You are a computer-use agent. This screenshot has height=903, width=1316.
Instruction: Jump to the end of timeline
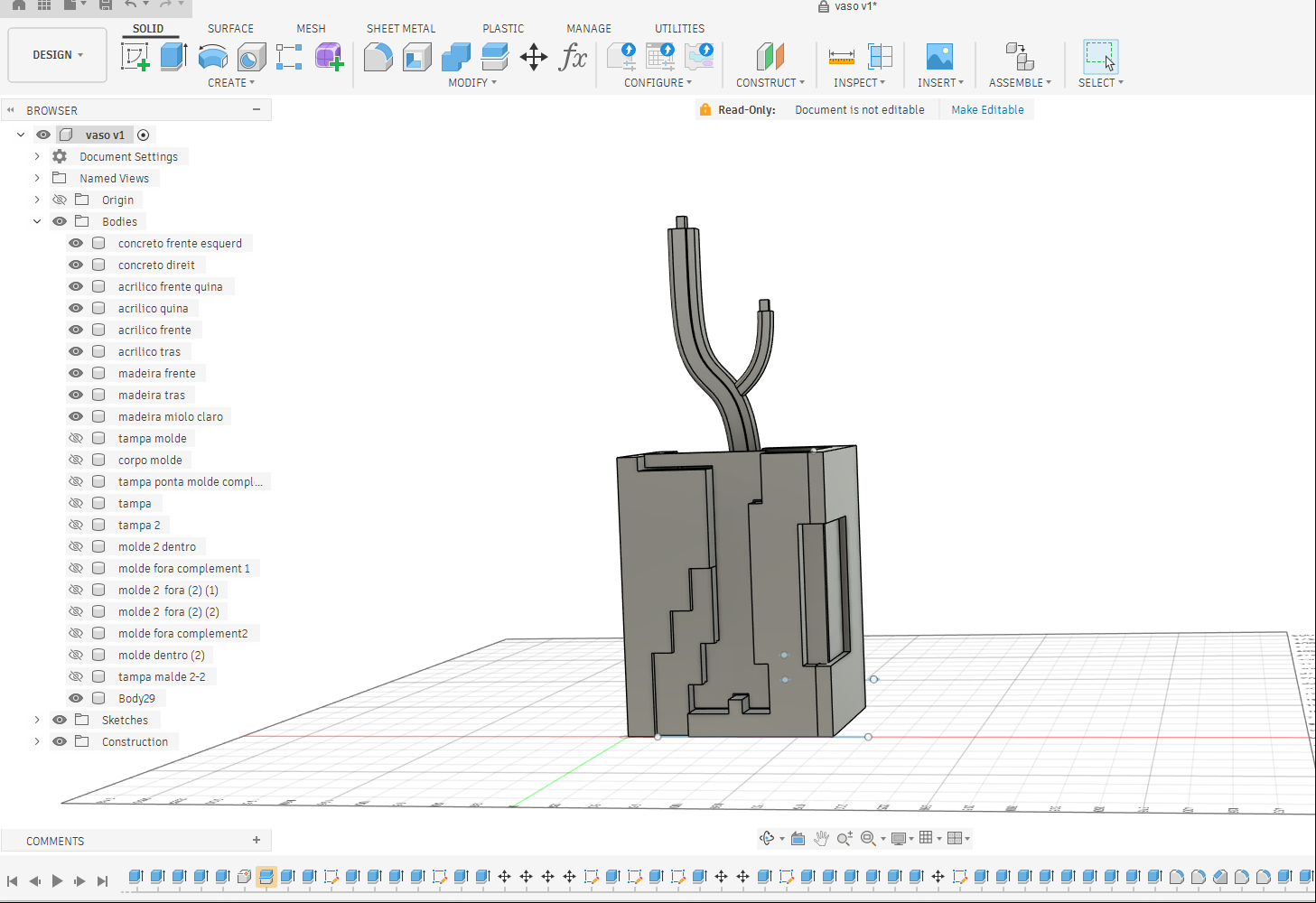pos(102,880)
